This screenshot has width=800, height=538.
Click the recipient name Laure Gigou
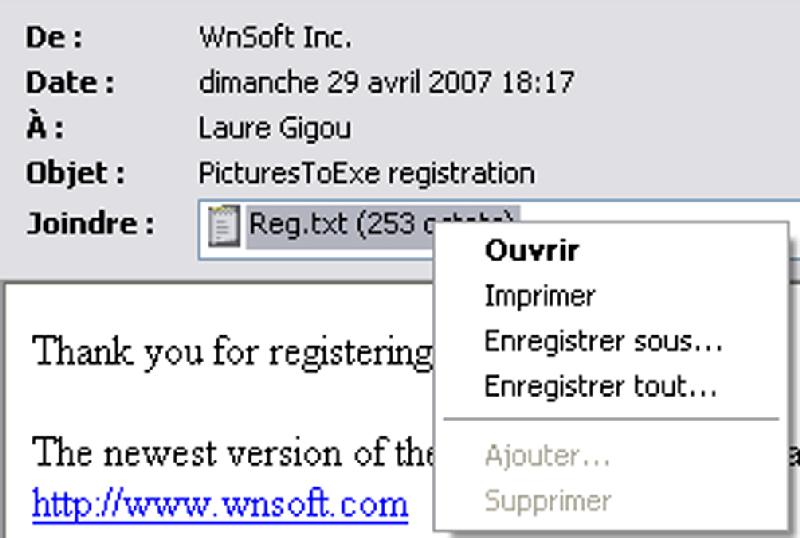point(274,128)
